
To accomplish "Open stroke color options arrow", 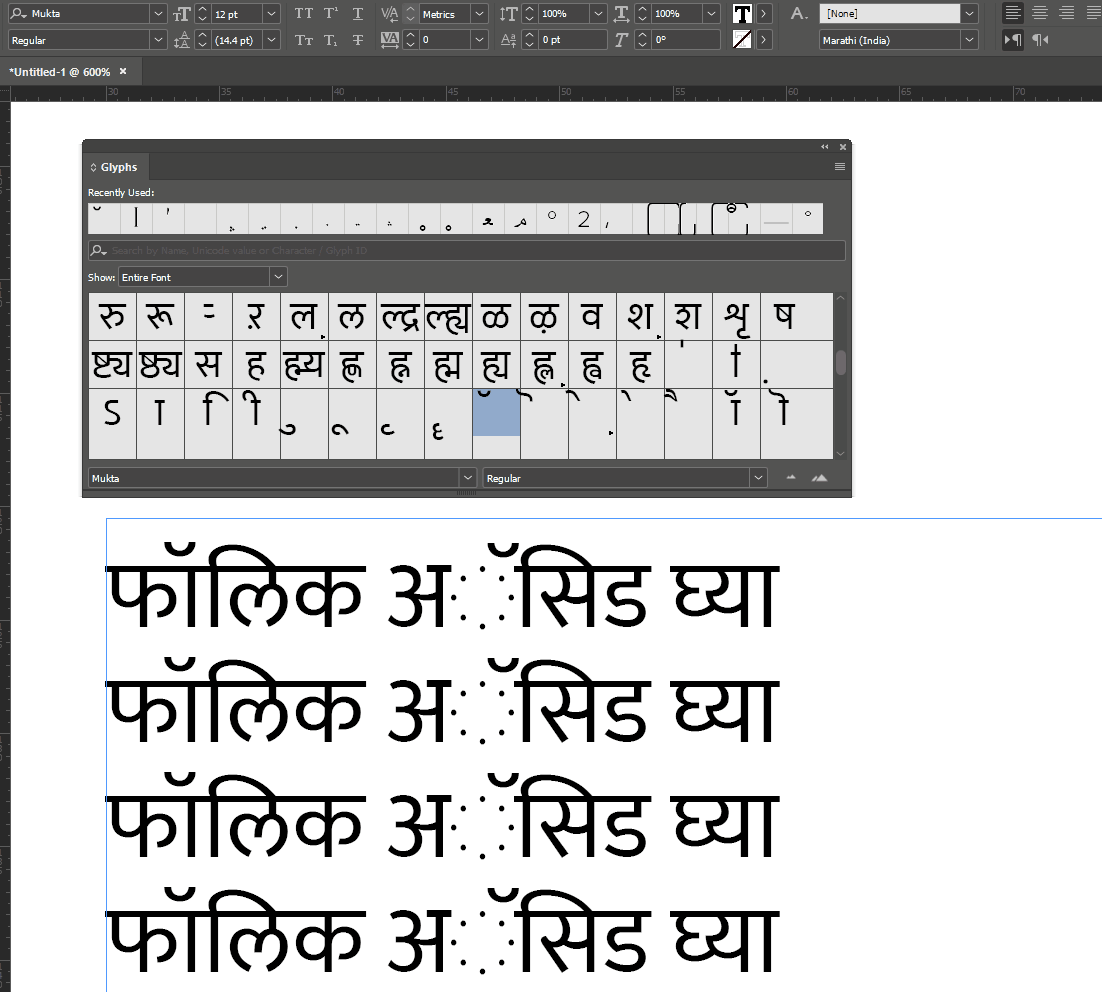I will pos(763,40).
